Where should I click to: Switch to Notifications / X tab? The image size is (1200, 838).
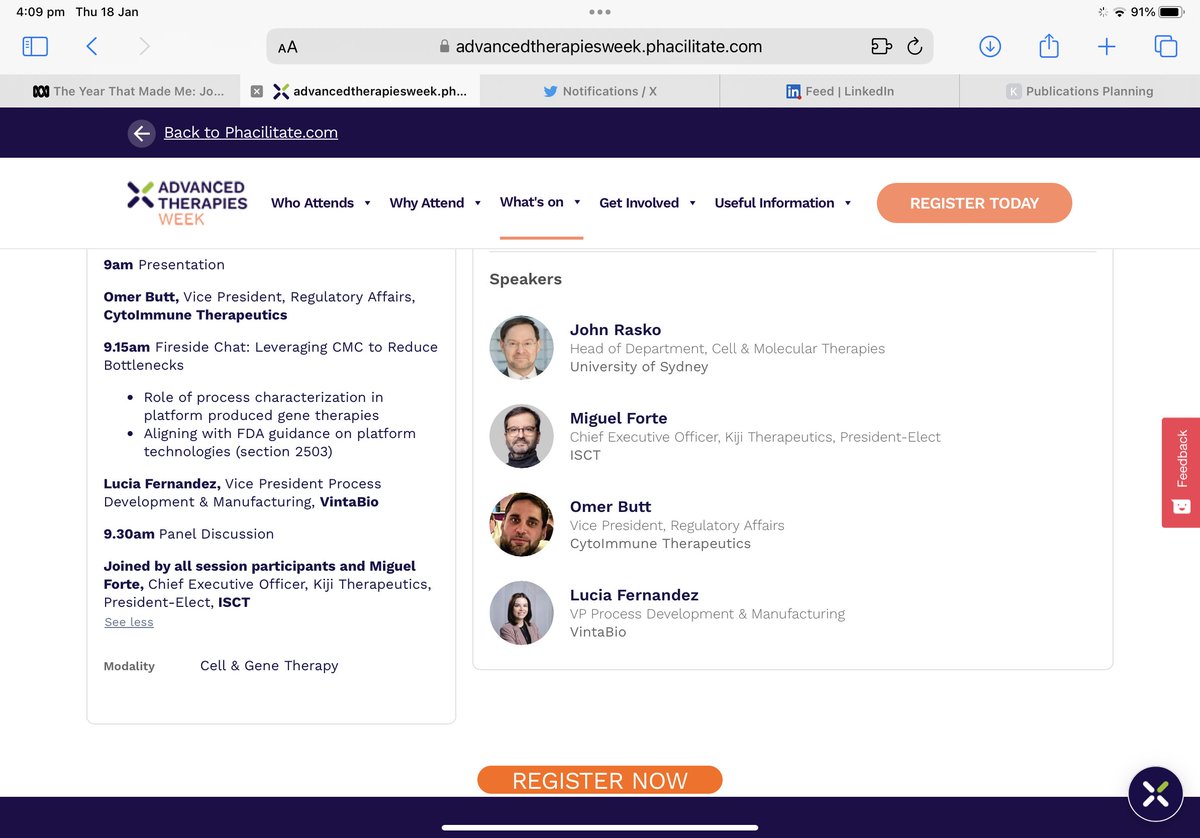600,91
